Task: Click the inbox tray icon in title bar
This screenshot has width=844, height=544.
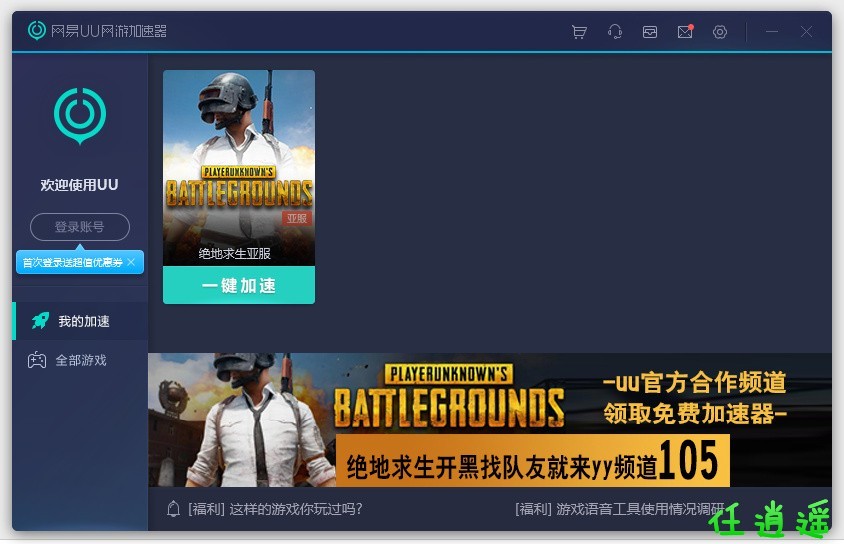Action: pyautogui.click(x=650, y=32)
